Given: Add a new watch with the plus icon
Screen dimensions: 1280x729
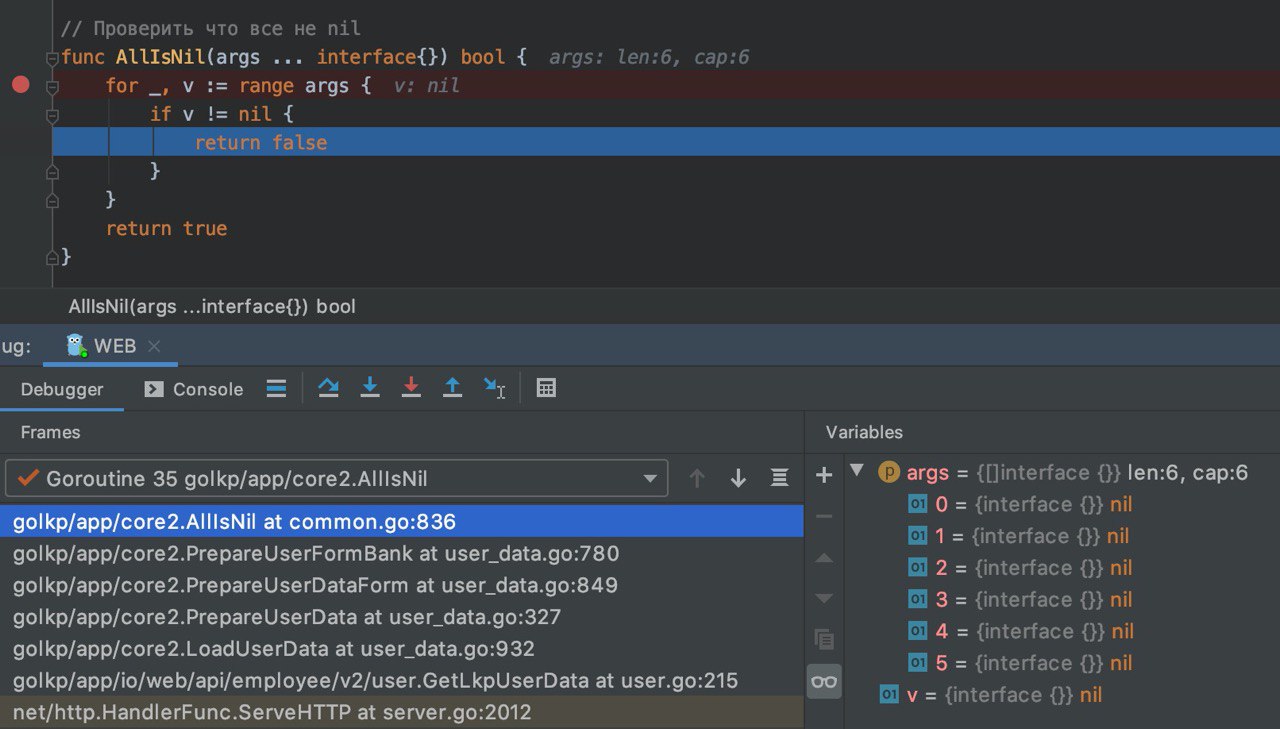Looking at the screenshot, I should (x=824, y=475).
